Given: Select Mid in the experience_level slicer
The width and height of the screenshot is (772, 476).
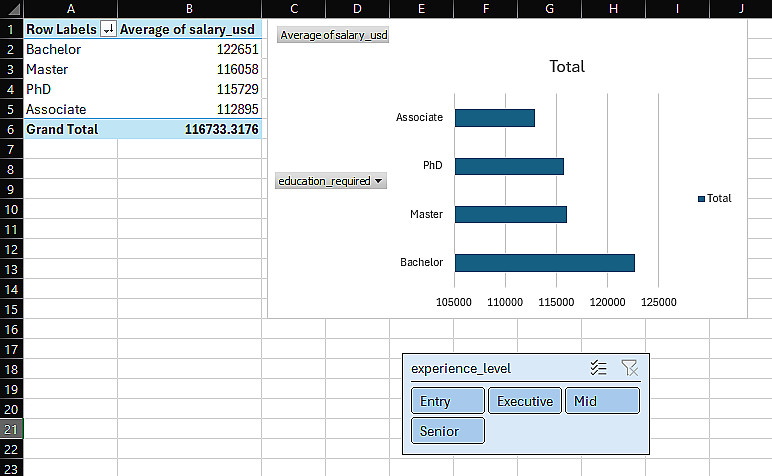Looking at the screenshot, I should tap(602, 401).
